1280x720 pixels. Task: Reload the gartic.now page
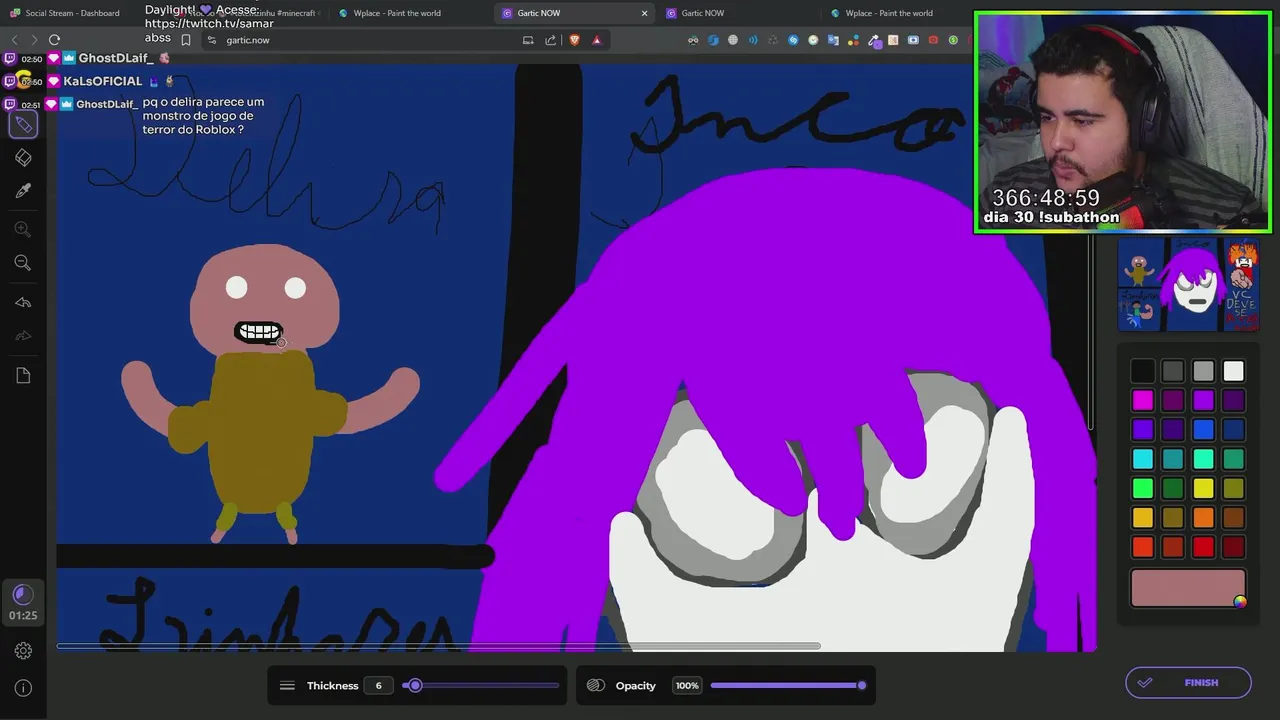coord(54,40)
